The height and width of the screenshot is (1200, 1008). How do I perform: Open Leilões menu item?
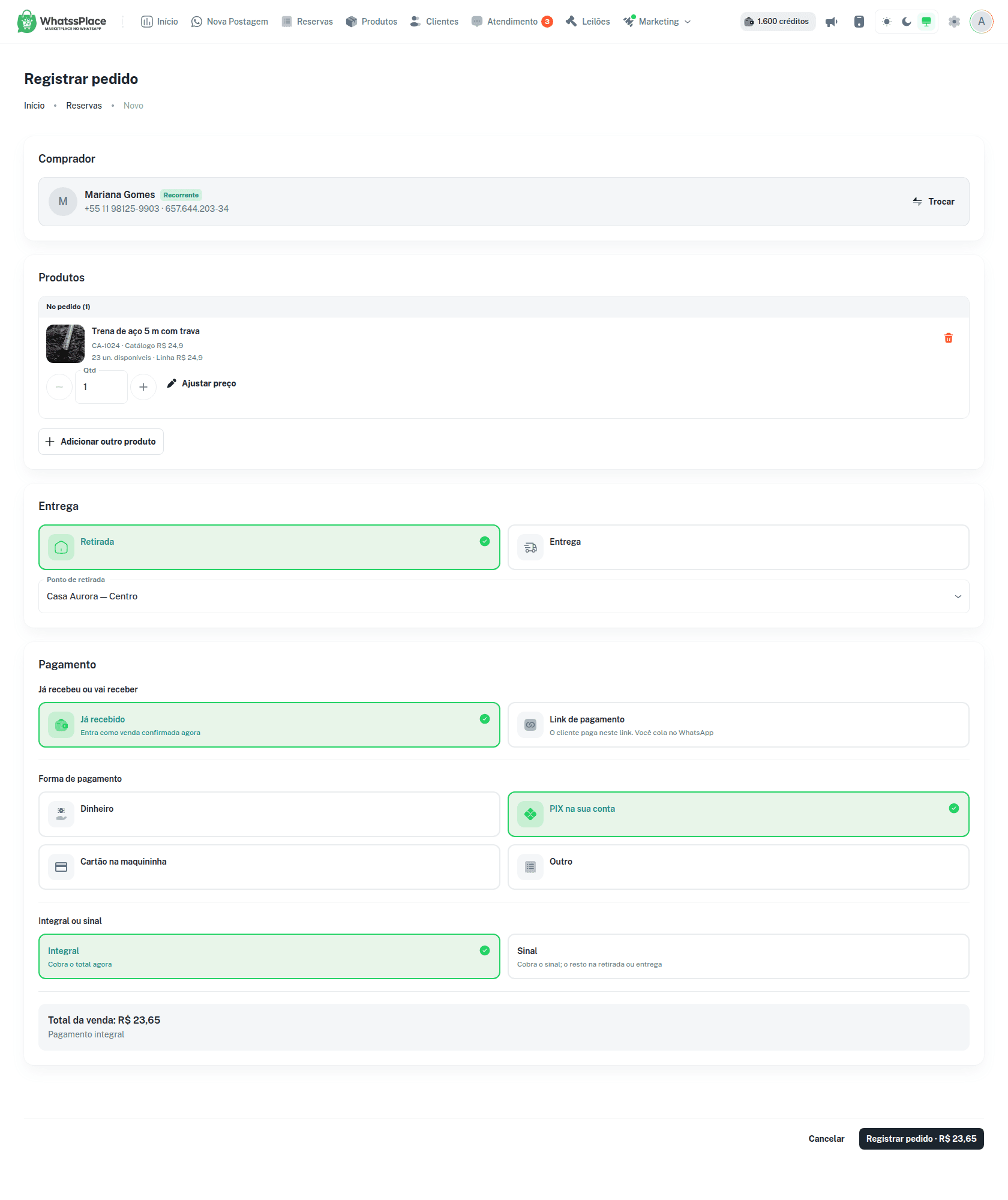pos(588,22)
